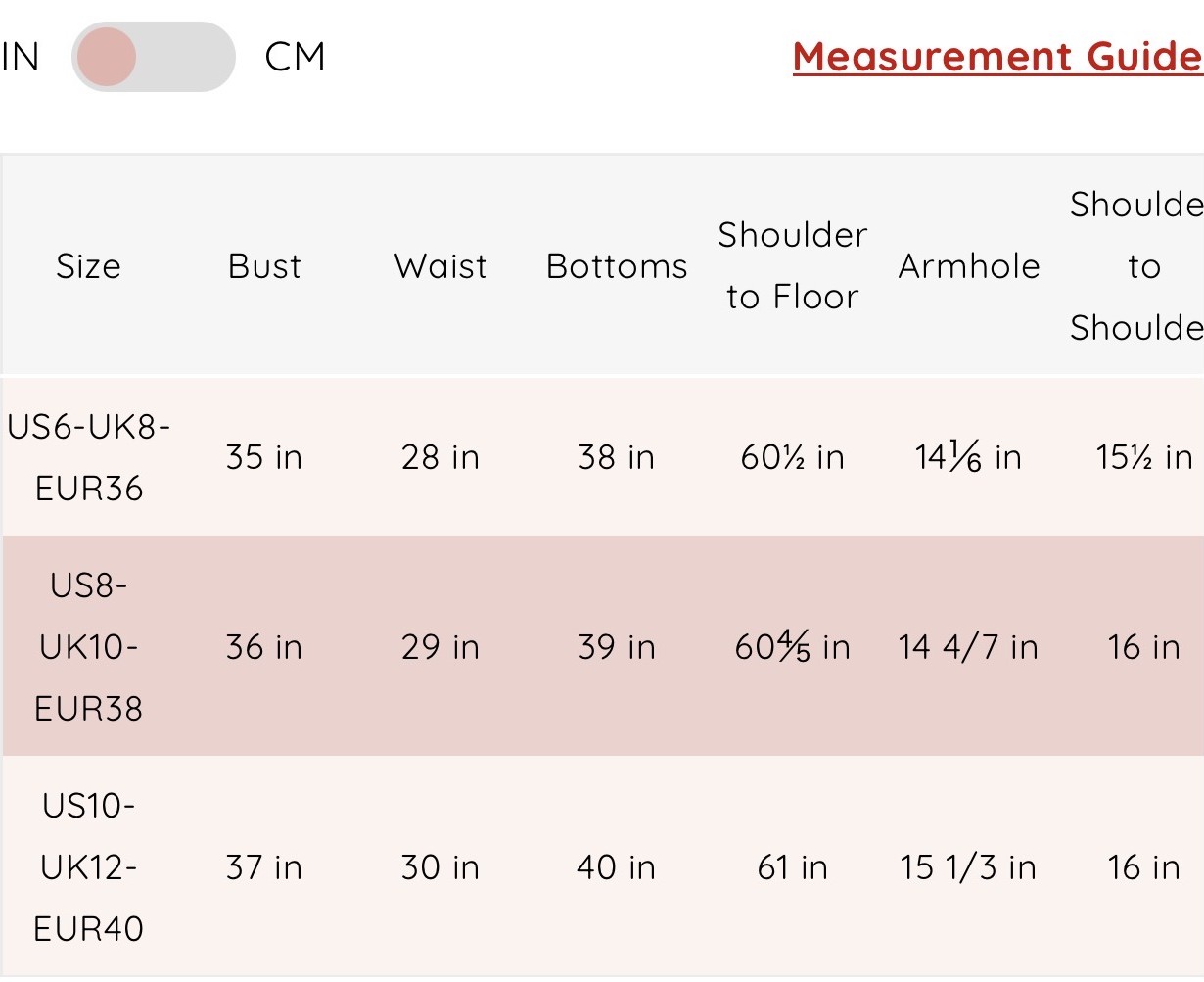Click the Armhole column header

(x=969, y=266)
